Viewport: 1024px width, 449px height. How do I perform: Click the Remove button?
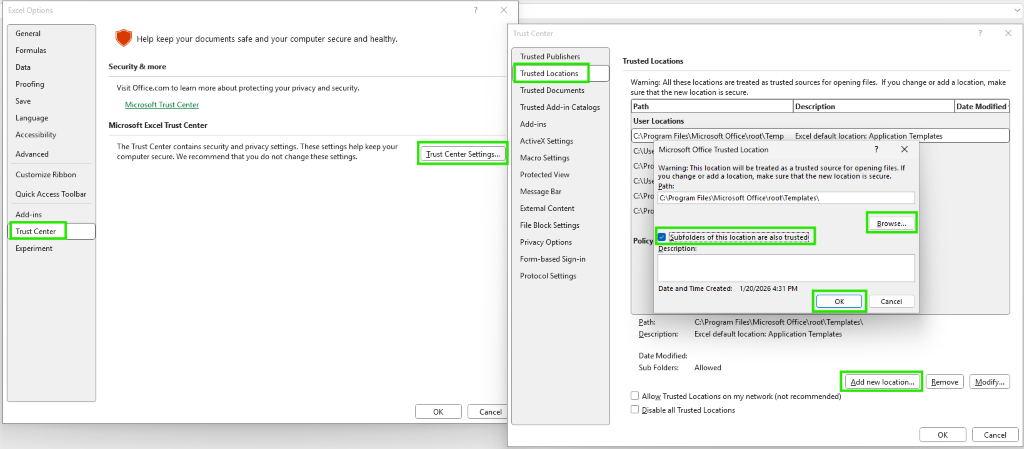pyautogui.click(x=944, y=382)
